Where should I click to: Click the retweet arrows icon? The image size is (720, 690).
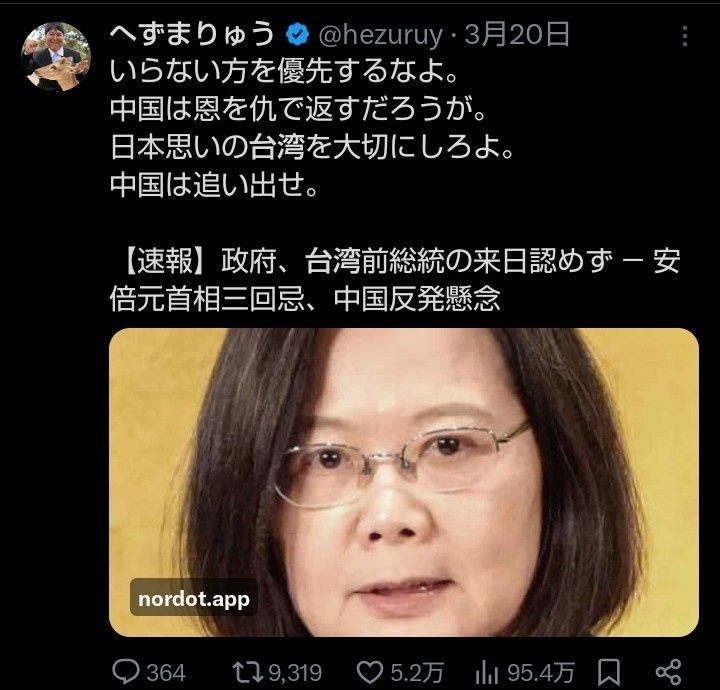(x=248, y=673)
